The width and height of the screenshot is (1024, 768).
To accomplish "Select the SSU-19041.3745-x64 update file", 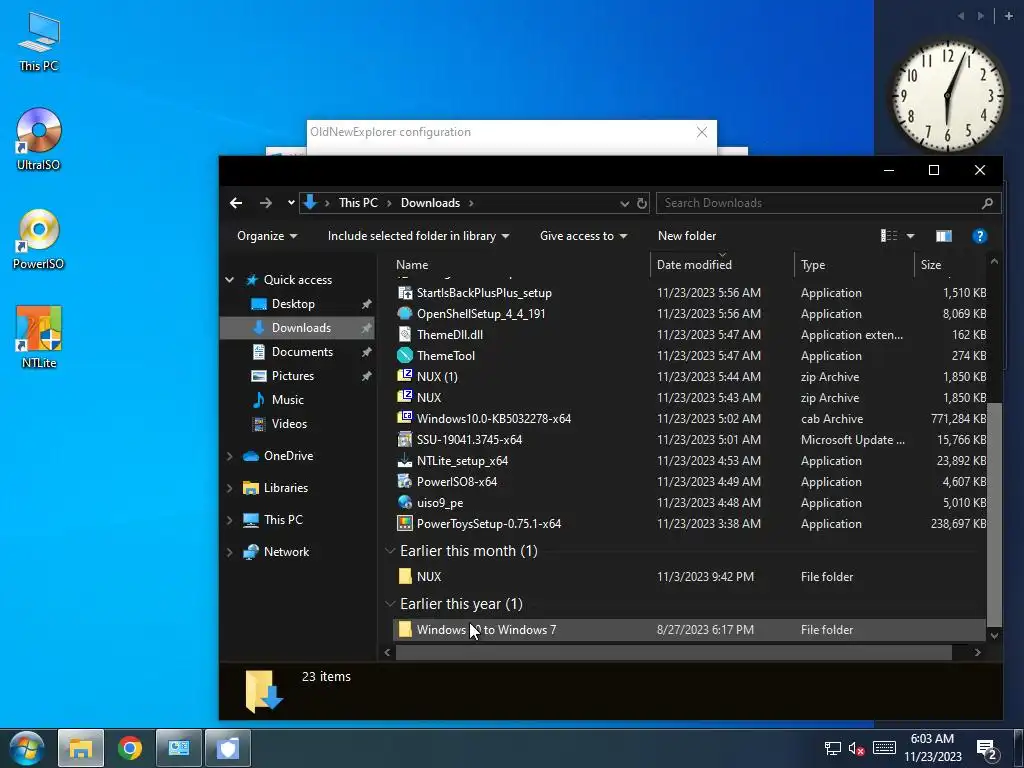I will tap(469, 440).
